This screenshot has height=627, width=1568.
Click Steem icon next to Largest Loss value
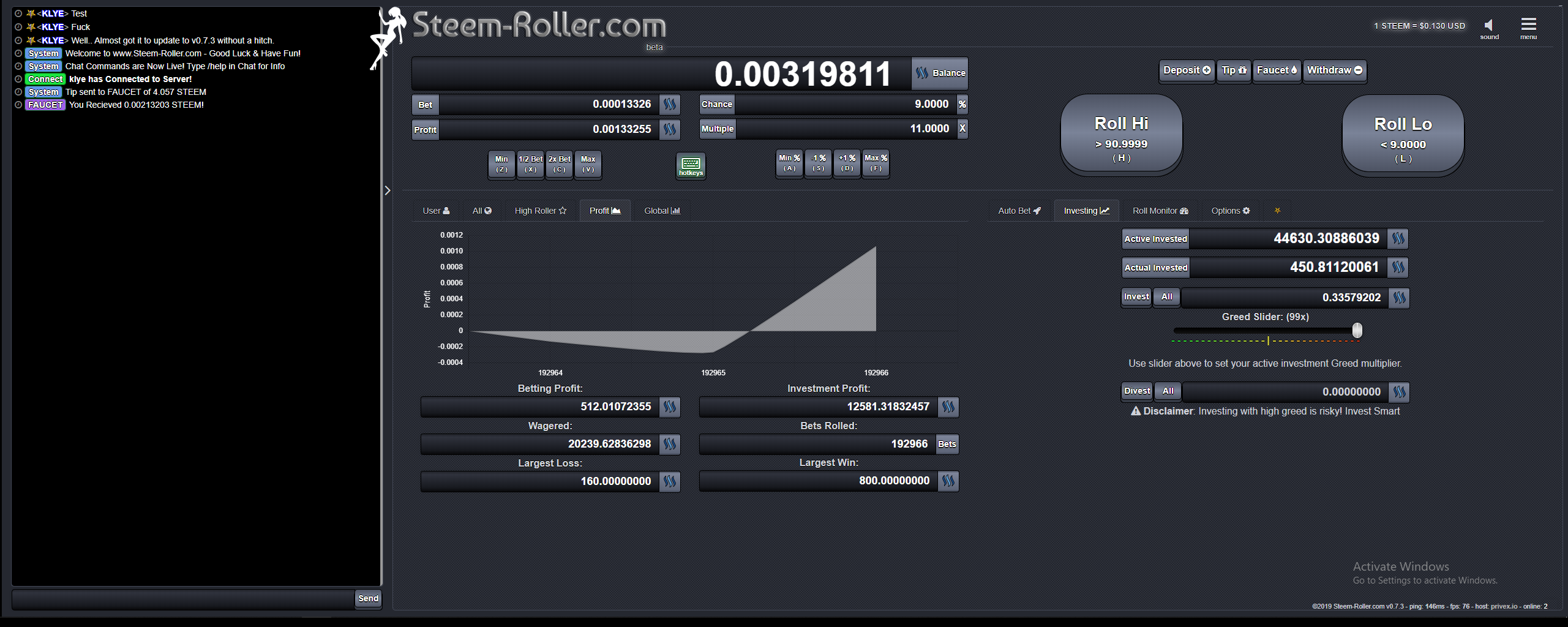[670, 481]
